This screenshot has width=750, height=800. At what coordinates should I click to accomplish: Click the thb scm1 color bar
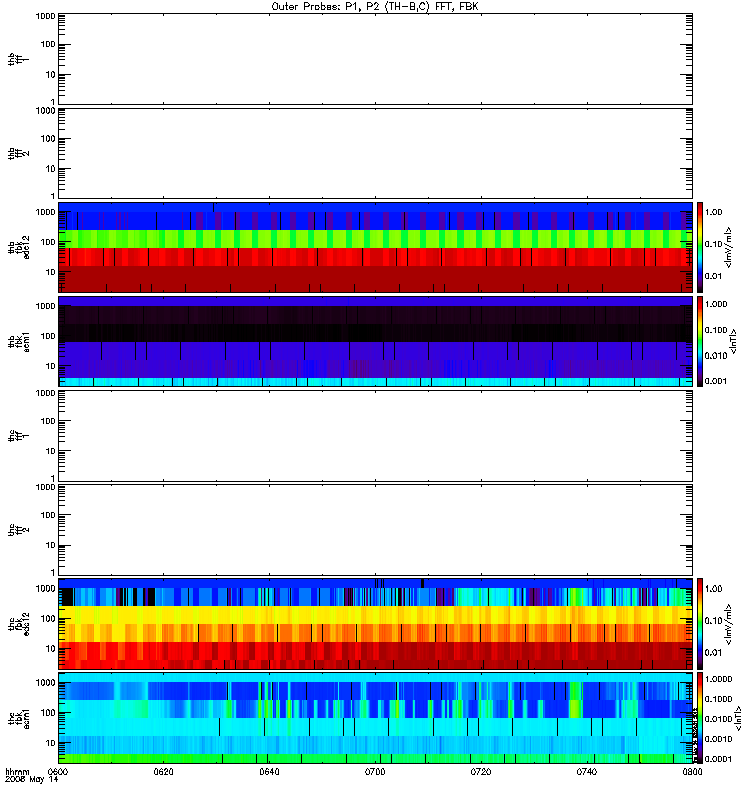(700, 341)
